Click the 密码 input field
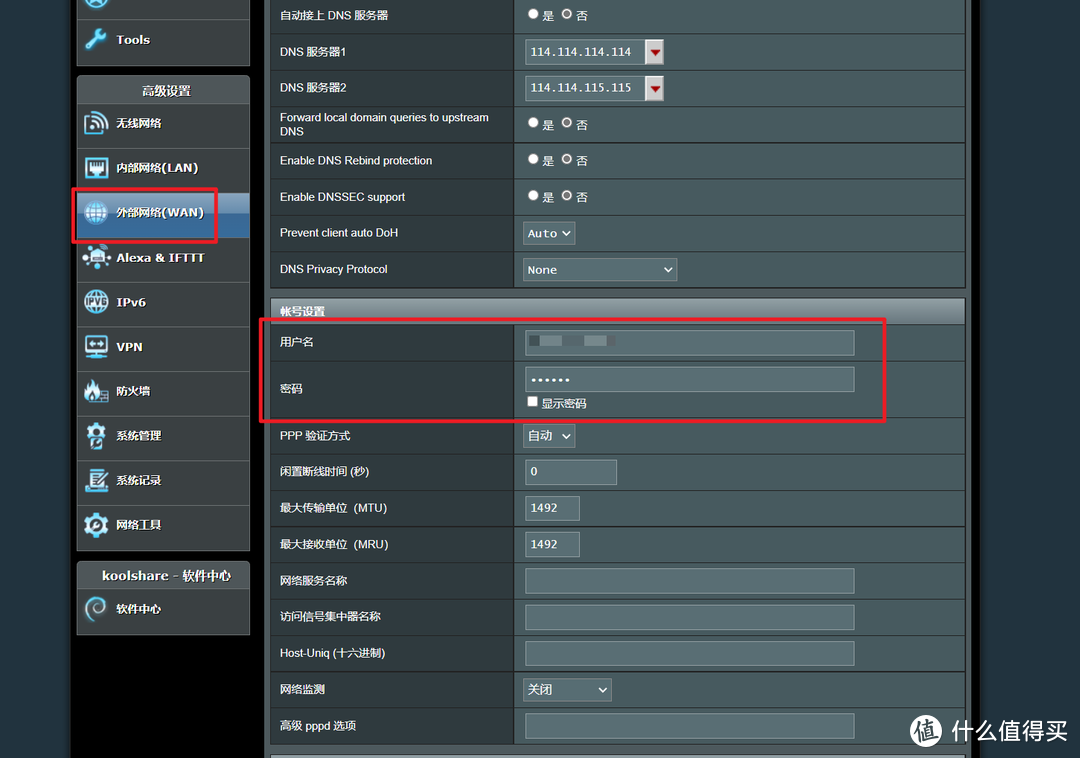The height and width of the screenshot is (758, 1080). 689,379
